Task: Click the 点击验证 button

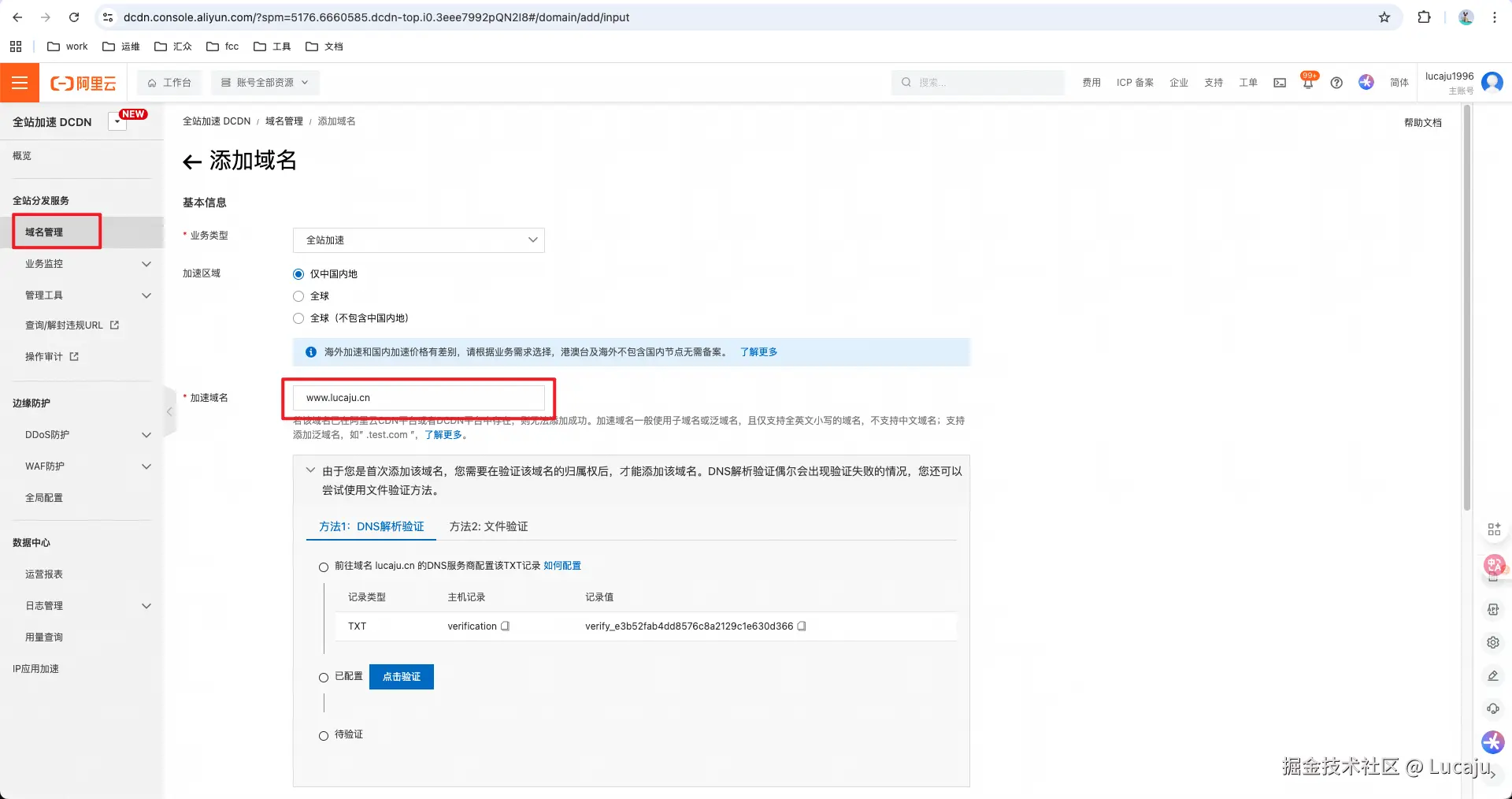Action: 401,677
